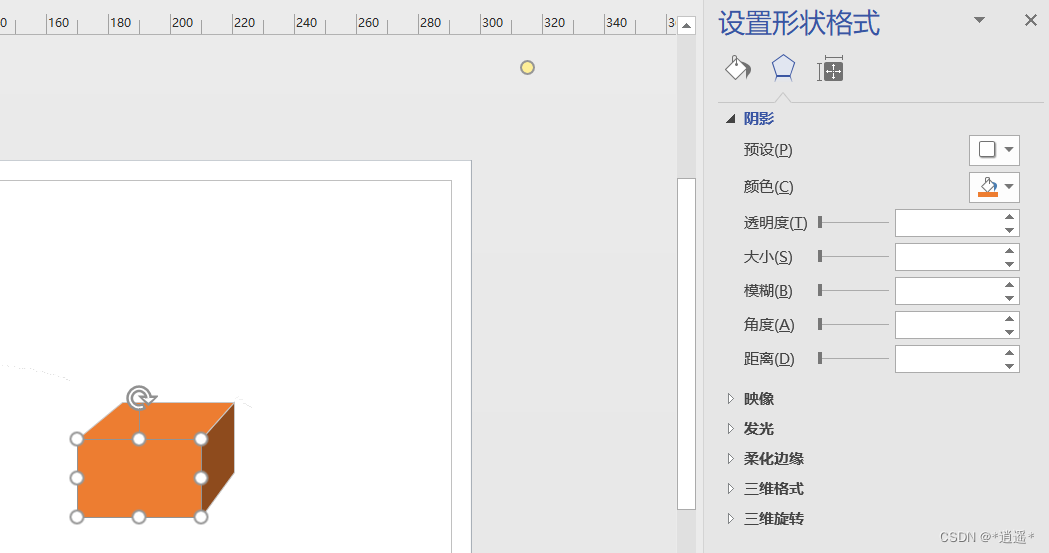Expand the 发光 section
The image size is (1049, 553).
[731, 429]
